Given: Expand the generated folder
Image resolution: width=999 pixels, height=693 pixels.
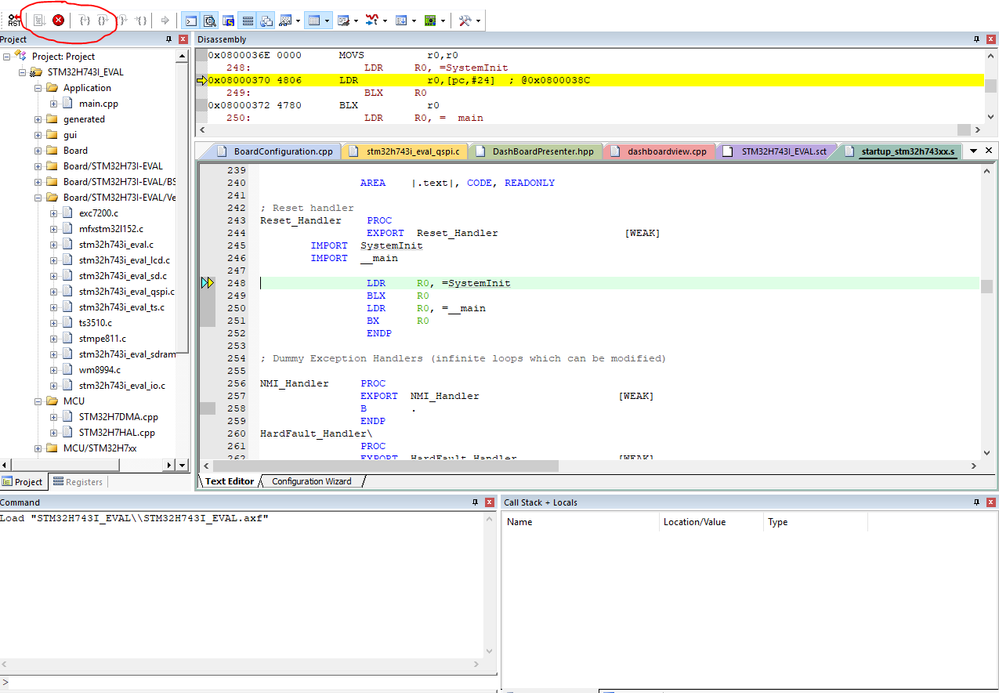Looking at the screenshot, I should click(38, 119).
